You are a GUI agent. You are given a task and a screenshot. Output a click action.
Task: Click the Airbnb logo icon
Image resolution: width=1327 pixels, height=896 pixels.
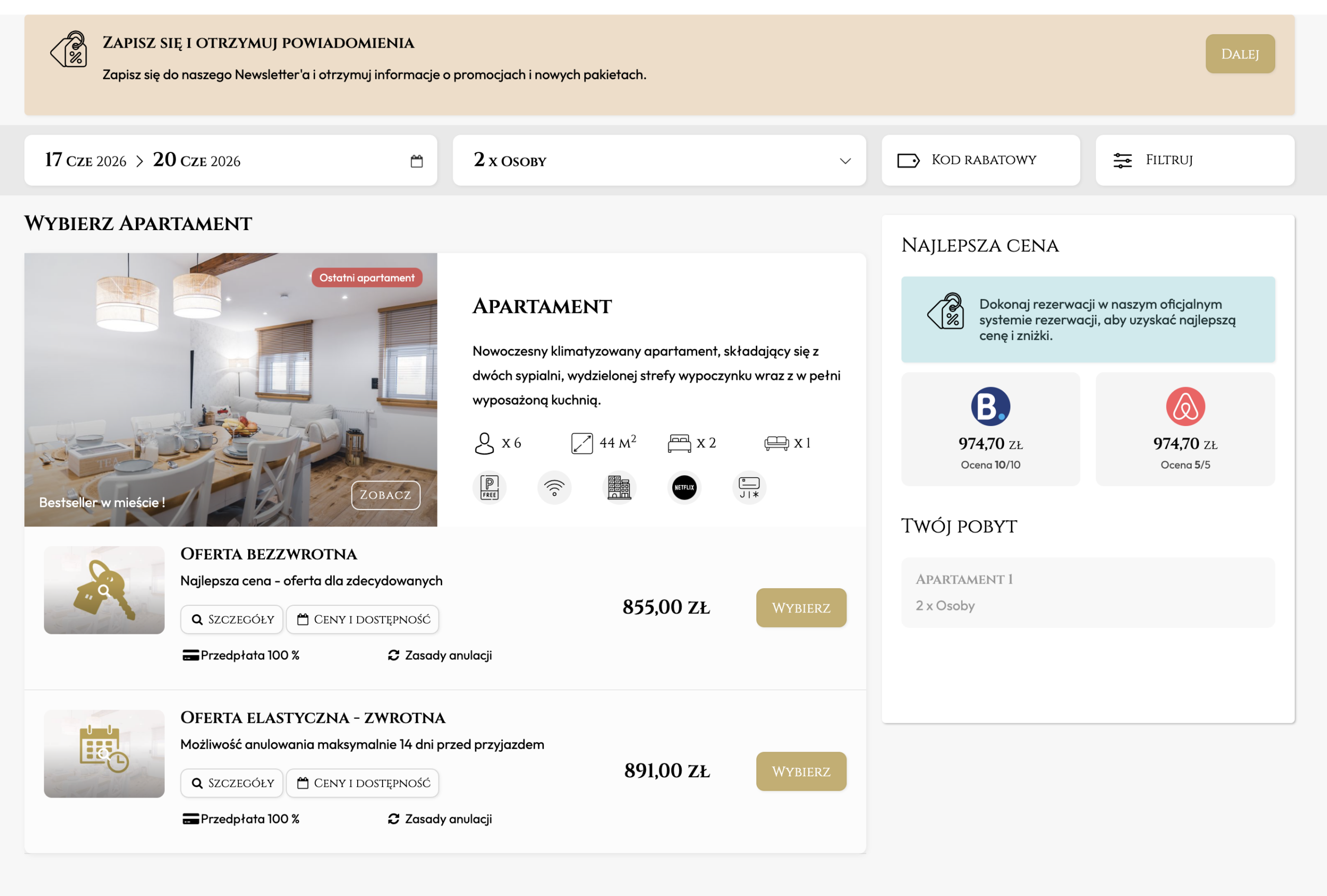click(1185, 406)
